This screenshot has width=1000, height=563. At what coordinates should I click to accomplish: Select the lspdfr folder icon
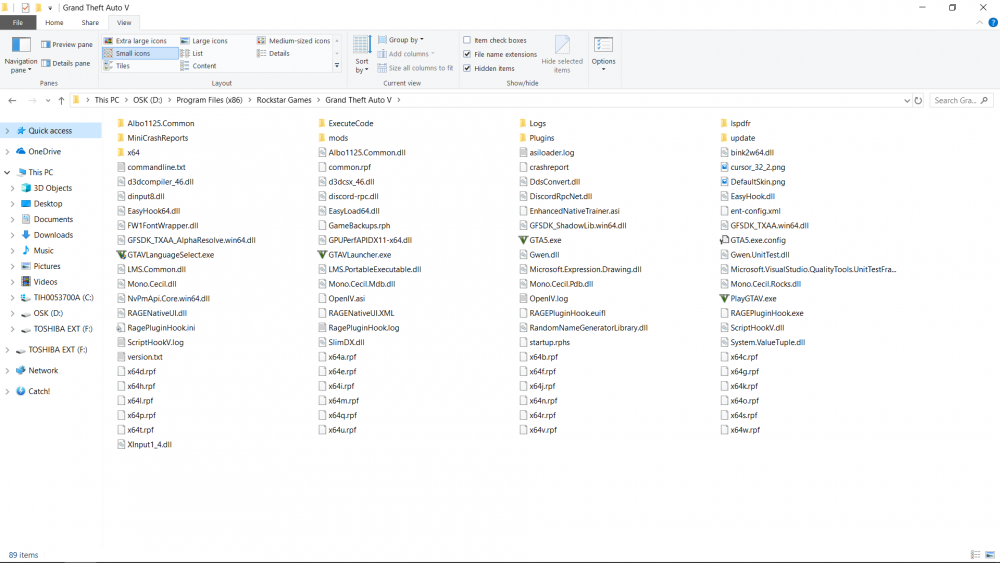tap(724, 123)
